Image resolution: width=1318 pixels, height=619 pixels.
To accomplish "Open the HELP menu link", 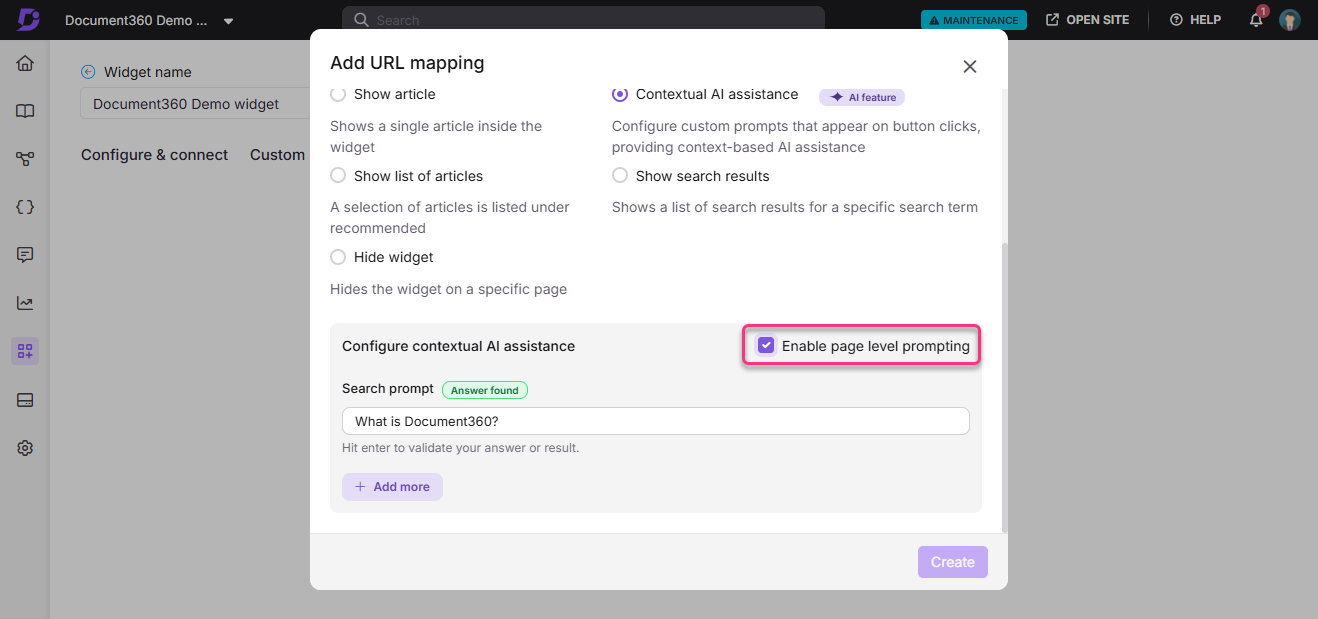I will click(x=1195, y=20).
